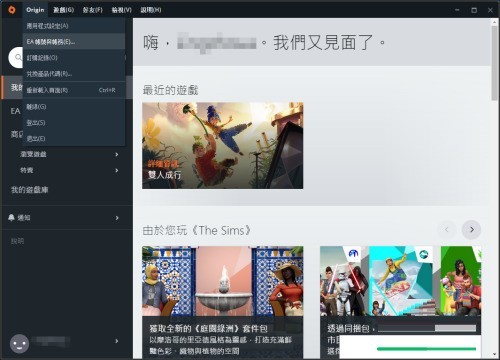Click the user avatar smiley face
This screenshot has width=500, height=360.
(x=19, y=344)
